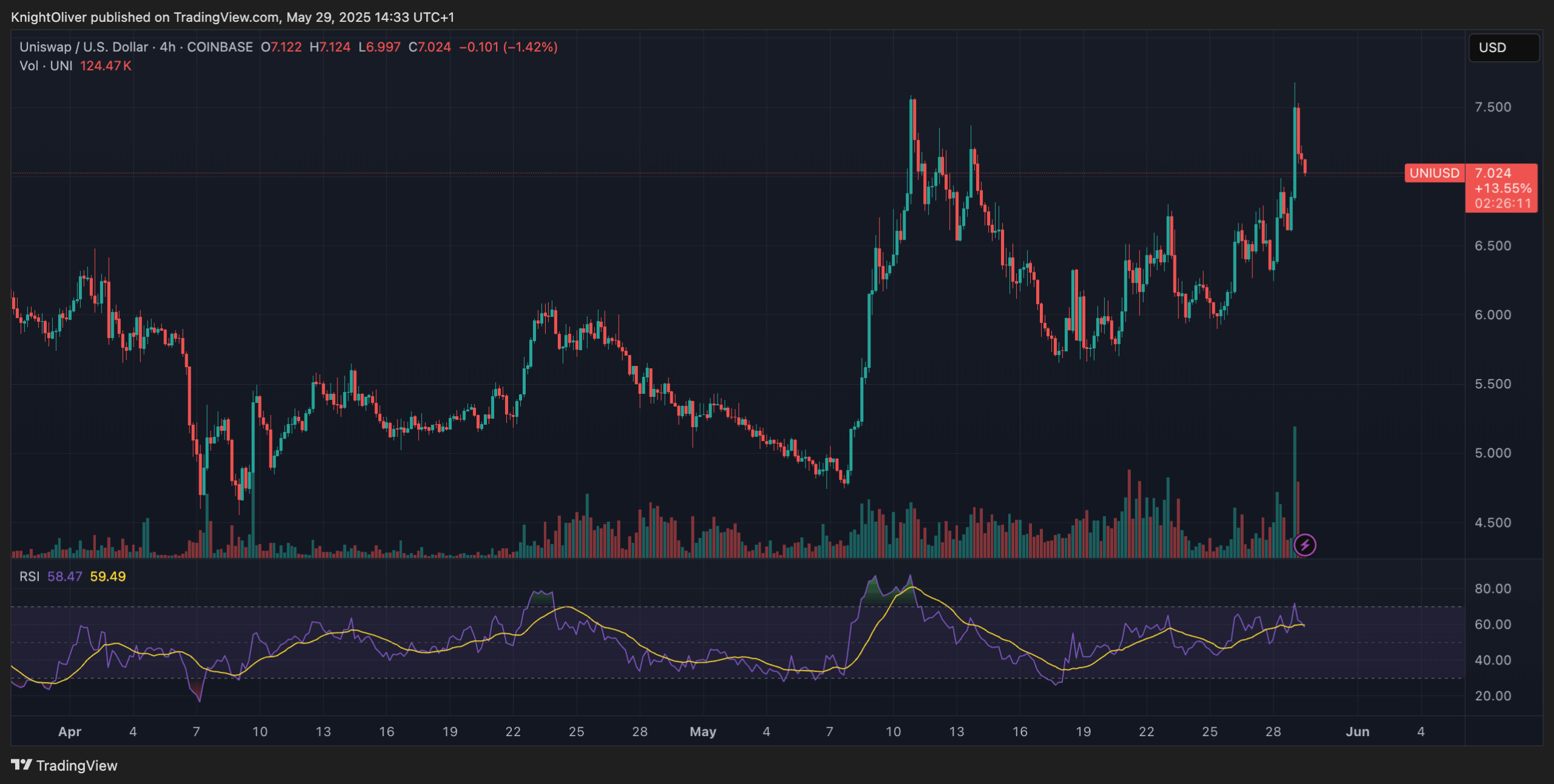Click the low price value L6.997

click(x=379, y=47)
